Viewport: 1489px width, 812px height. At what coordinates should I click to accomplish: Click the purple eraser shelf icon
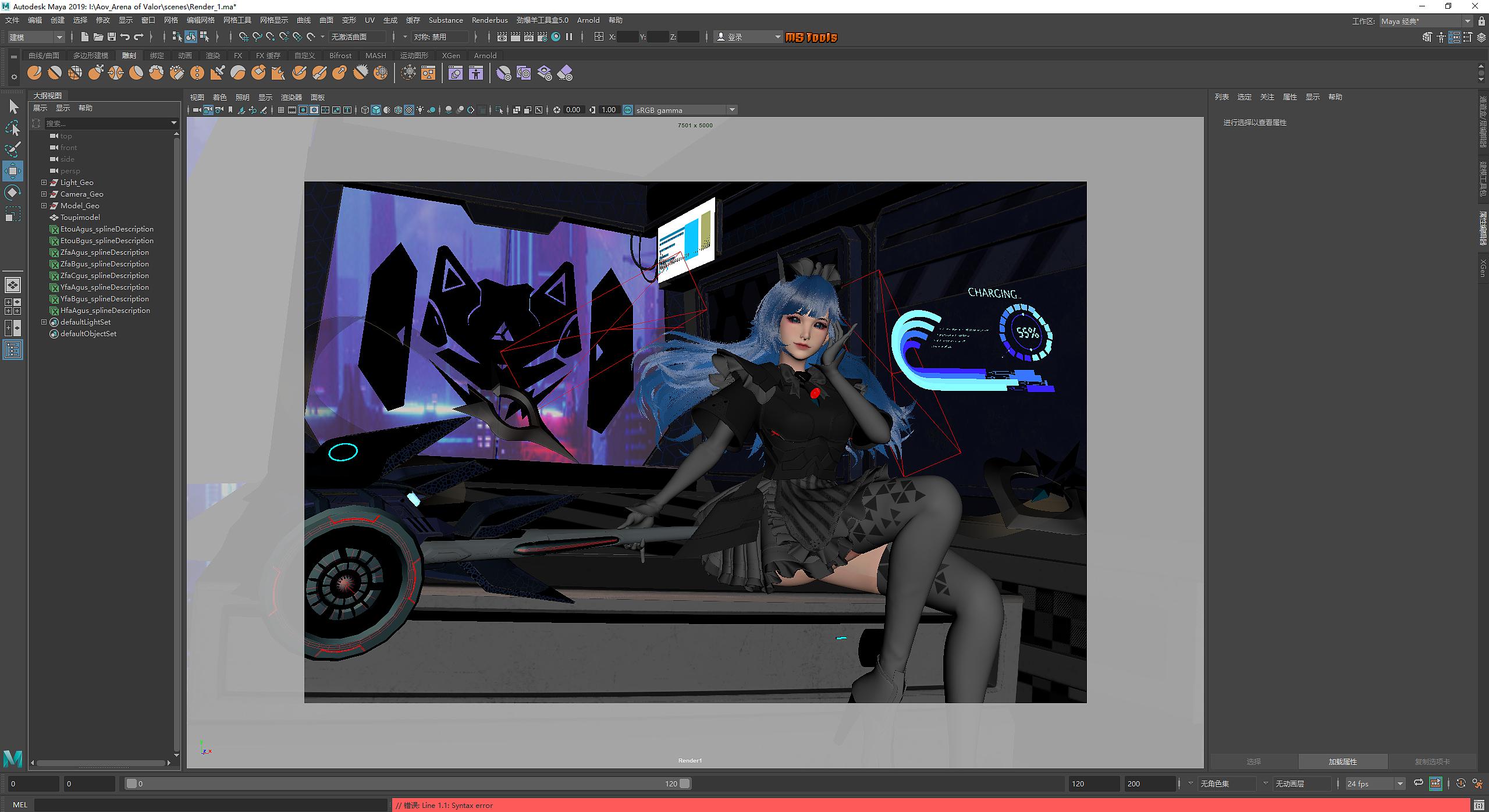click(x=565, y=73)
